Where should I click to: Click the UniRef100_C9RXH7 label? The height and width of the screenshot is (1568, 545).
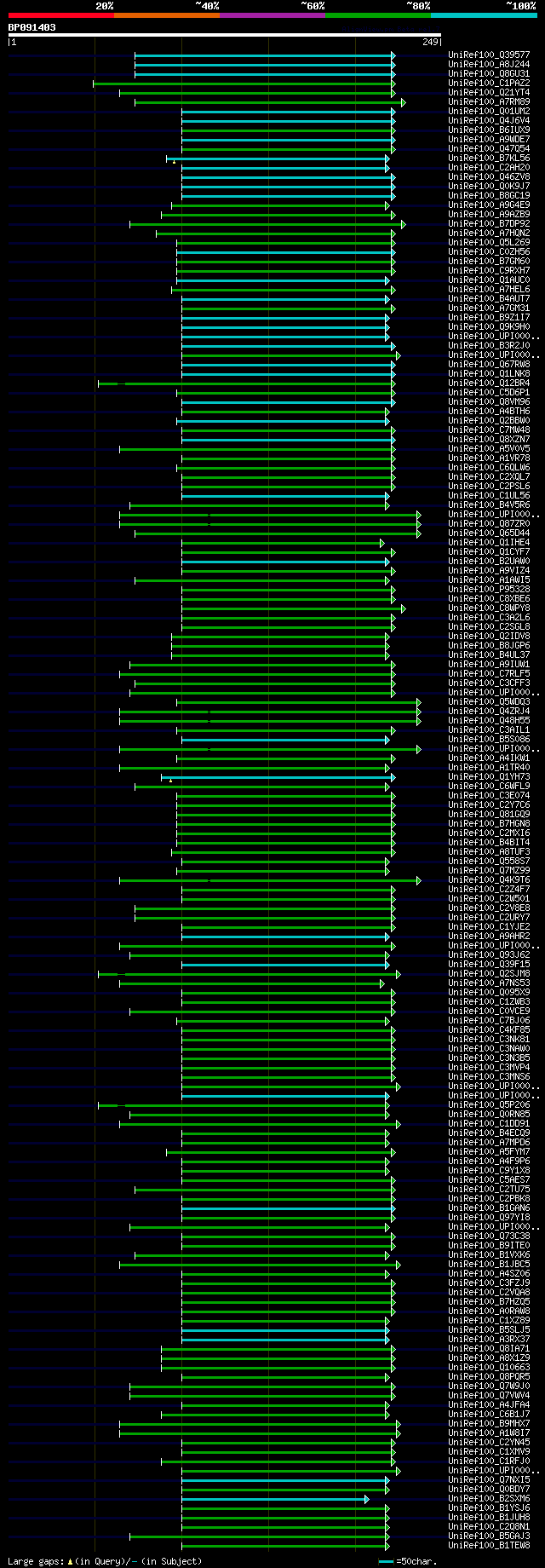coord(489,270)
